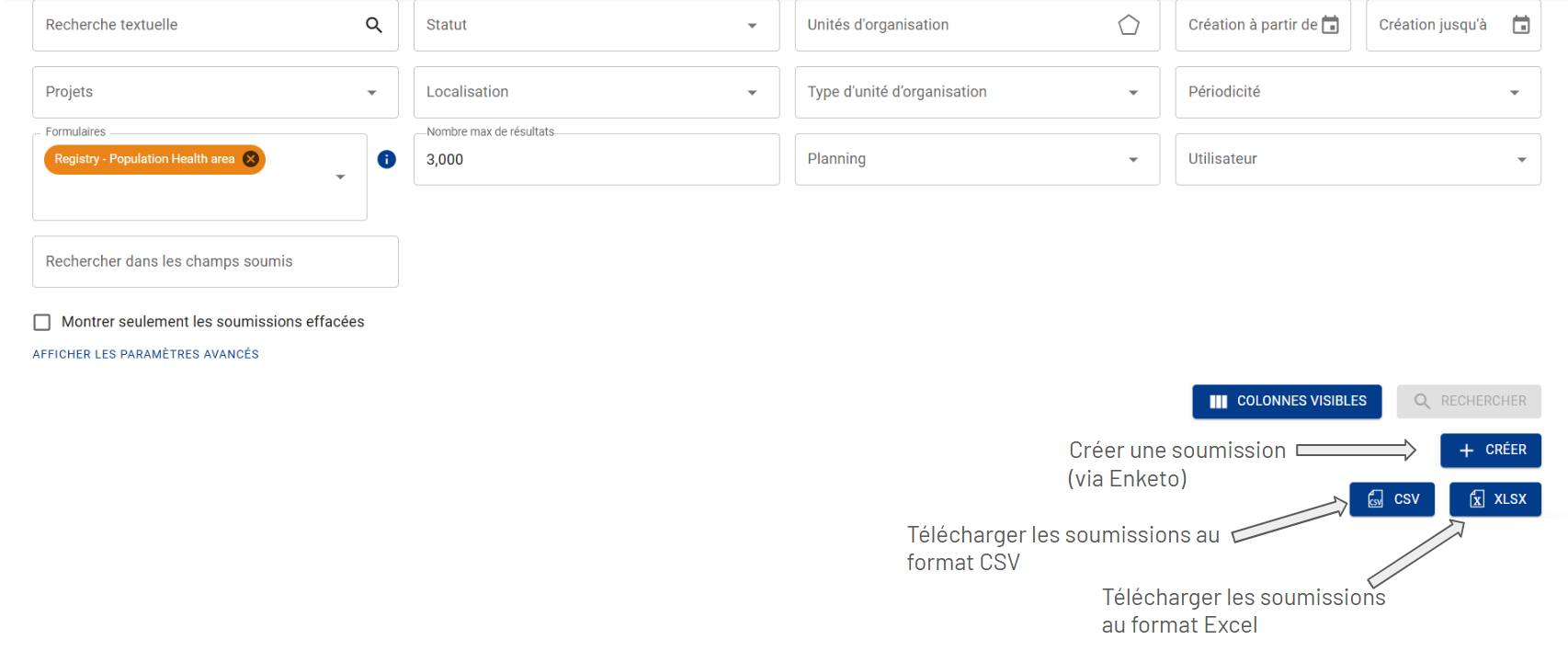This screenshot has width=1568, height=651.
Task: Open calendar for Création à partir de
Action: click(1330, 25)
